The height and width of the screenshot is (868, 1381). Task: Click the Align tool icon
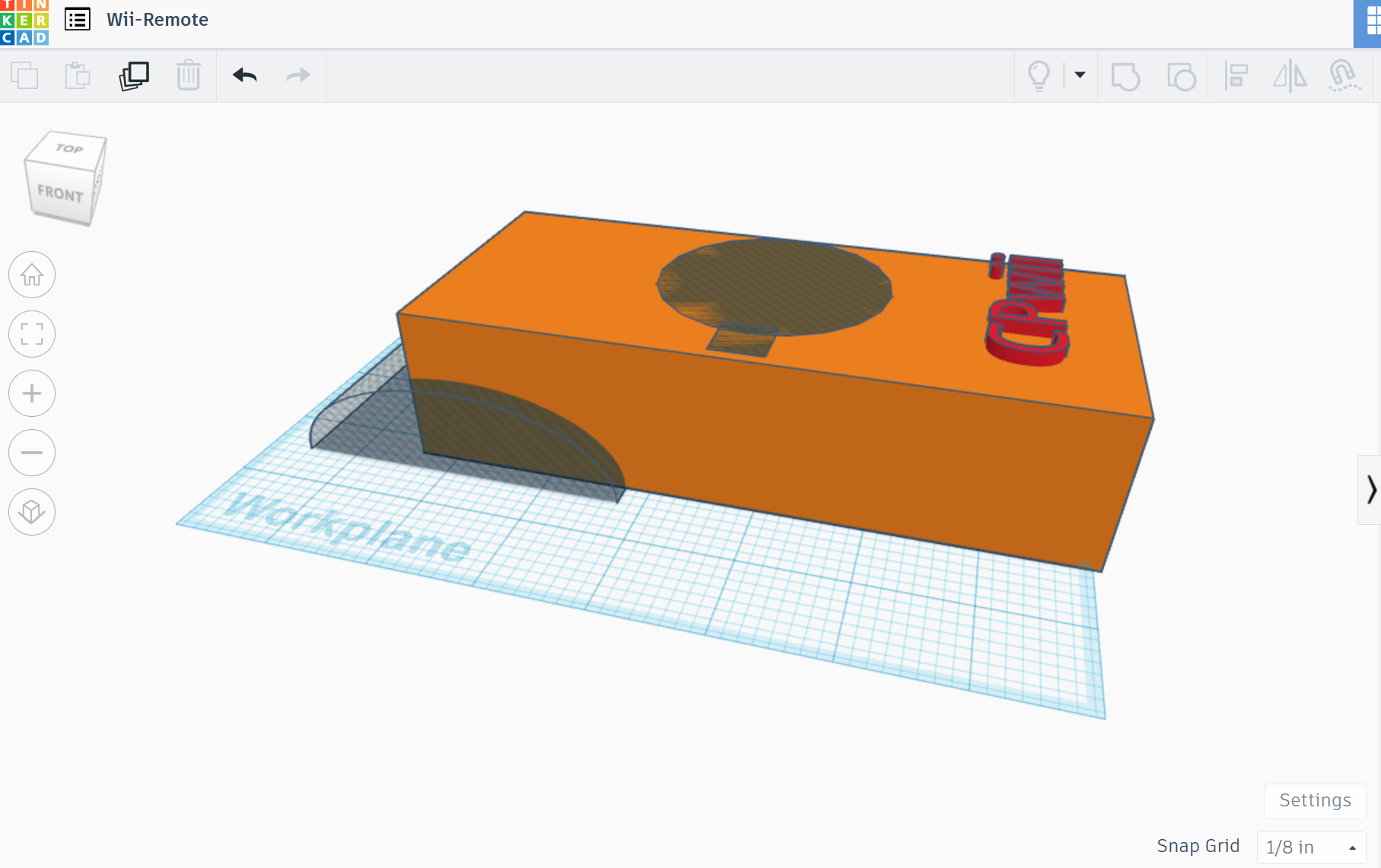point(1236,76)
